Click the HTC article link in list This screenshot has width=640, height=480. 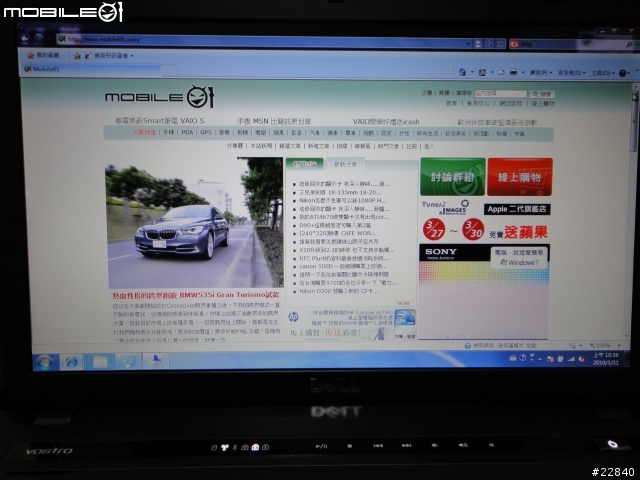344,258
